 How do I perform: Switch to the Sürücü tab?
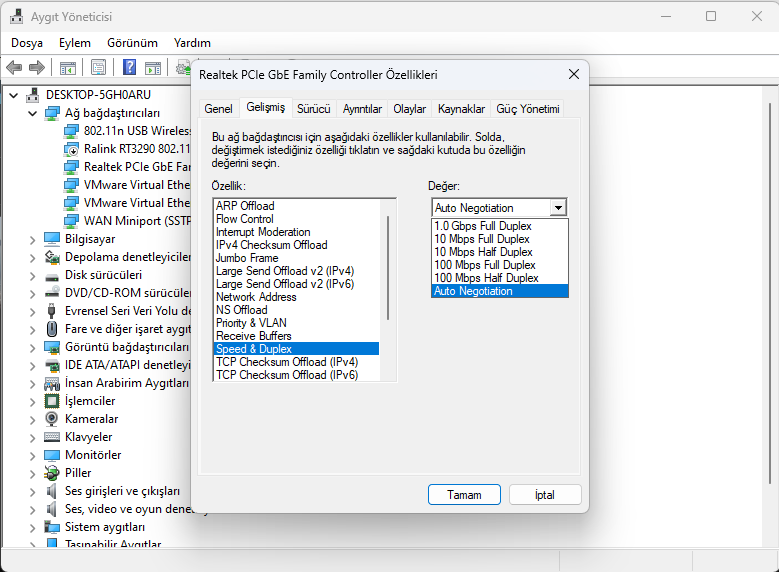point(313,109)
